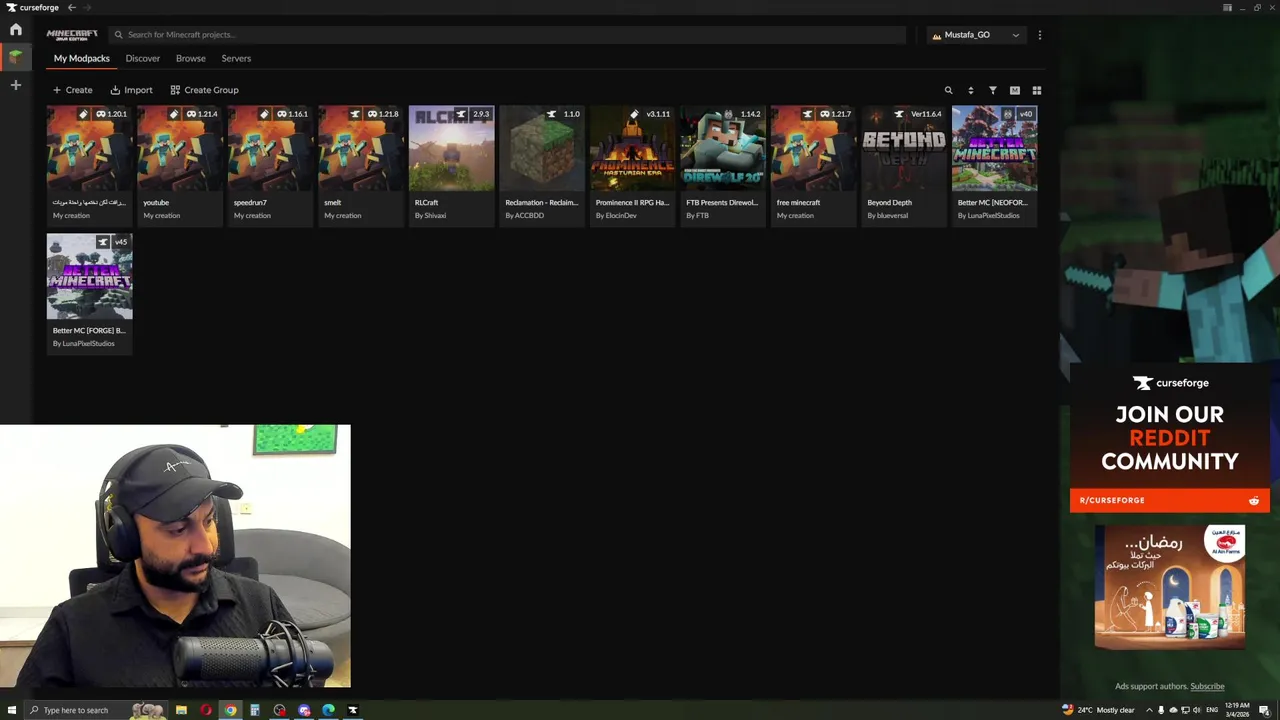Open the volume icon in system tray
Screen dimensions: 1280x720
coord(1198,710)
